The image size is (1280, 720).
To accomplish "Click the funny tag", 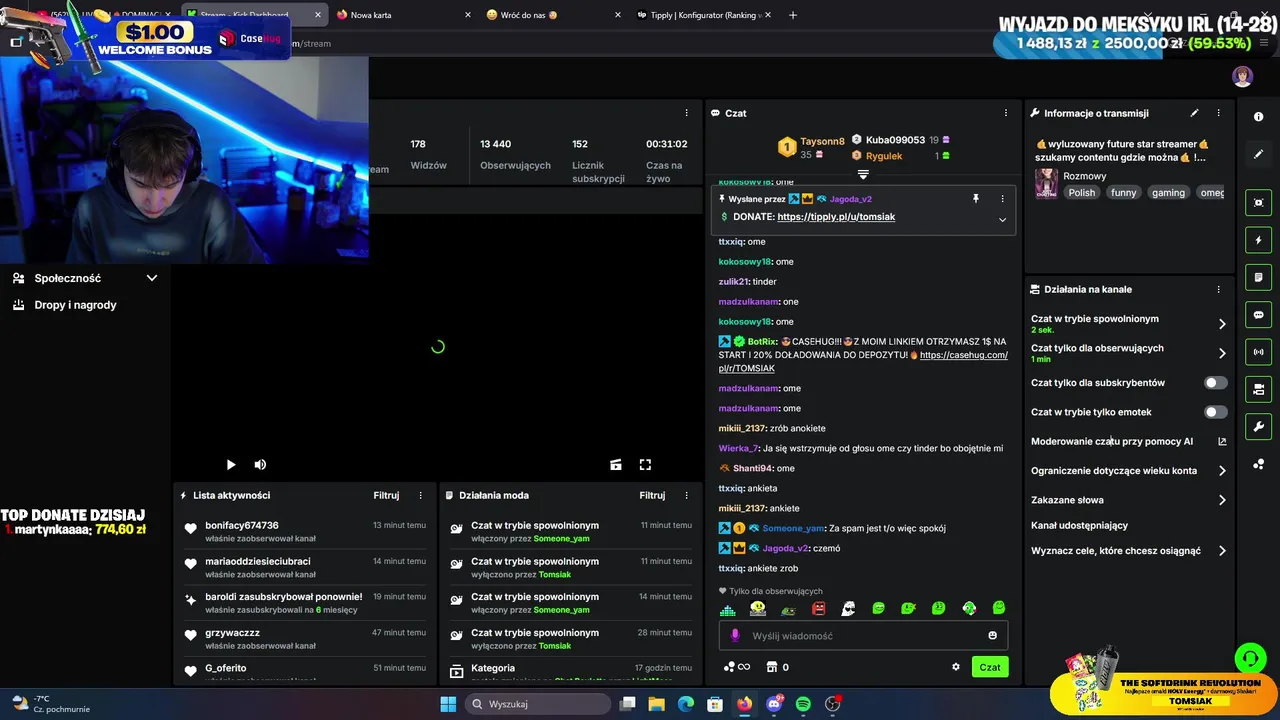I will (x=1124, y=193).
